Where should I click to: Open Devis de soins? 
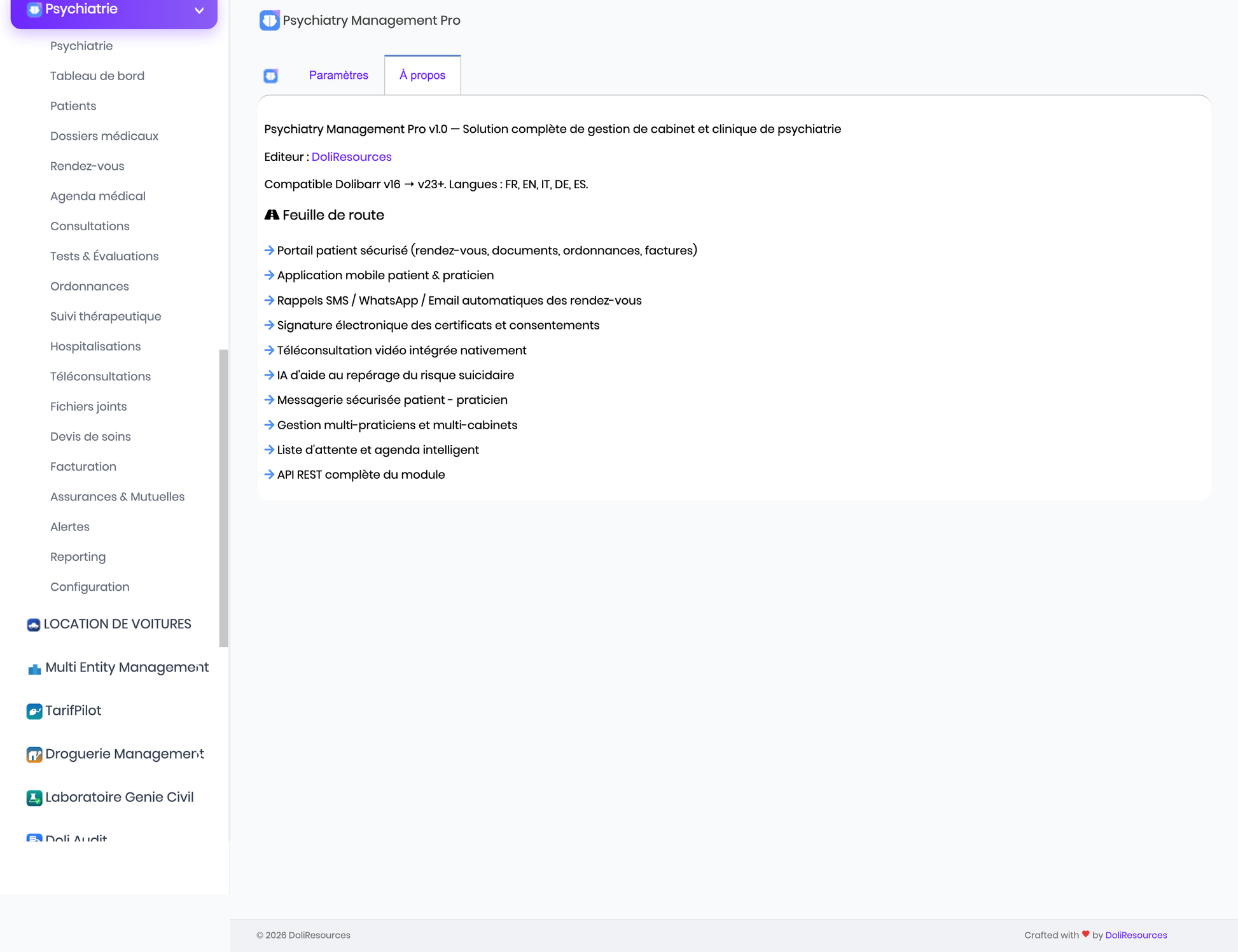[90, 436]
